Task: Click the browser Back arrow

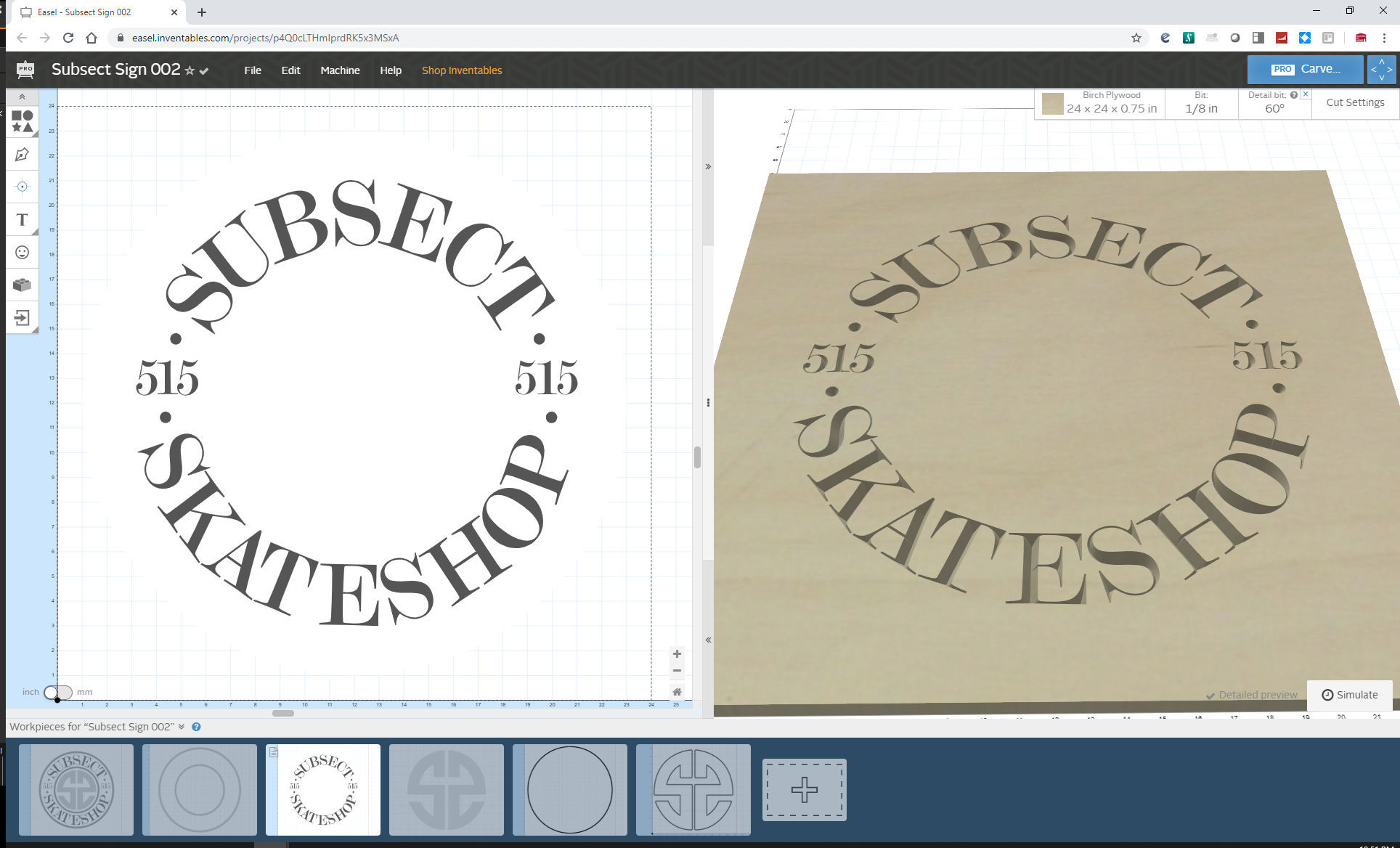Action: 22,38
